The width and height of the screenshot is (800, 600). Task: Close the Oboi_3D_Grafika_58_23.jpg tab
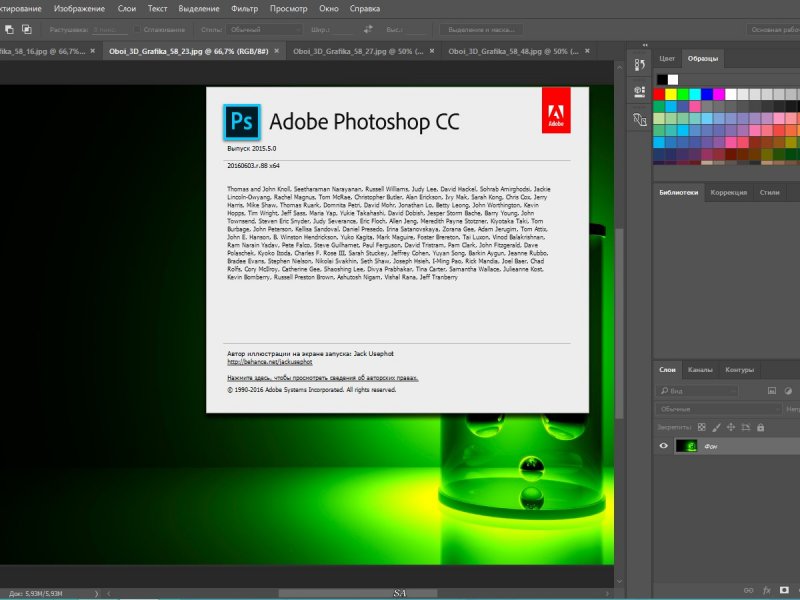pyautogui.click(x=277, y=51)
